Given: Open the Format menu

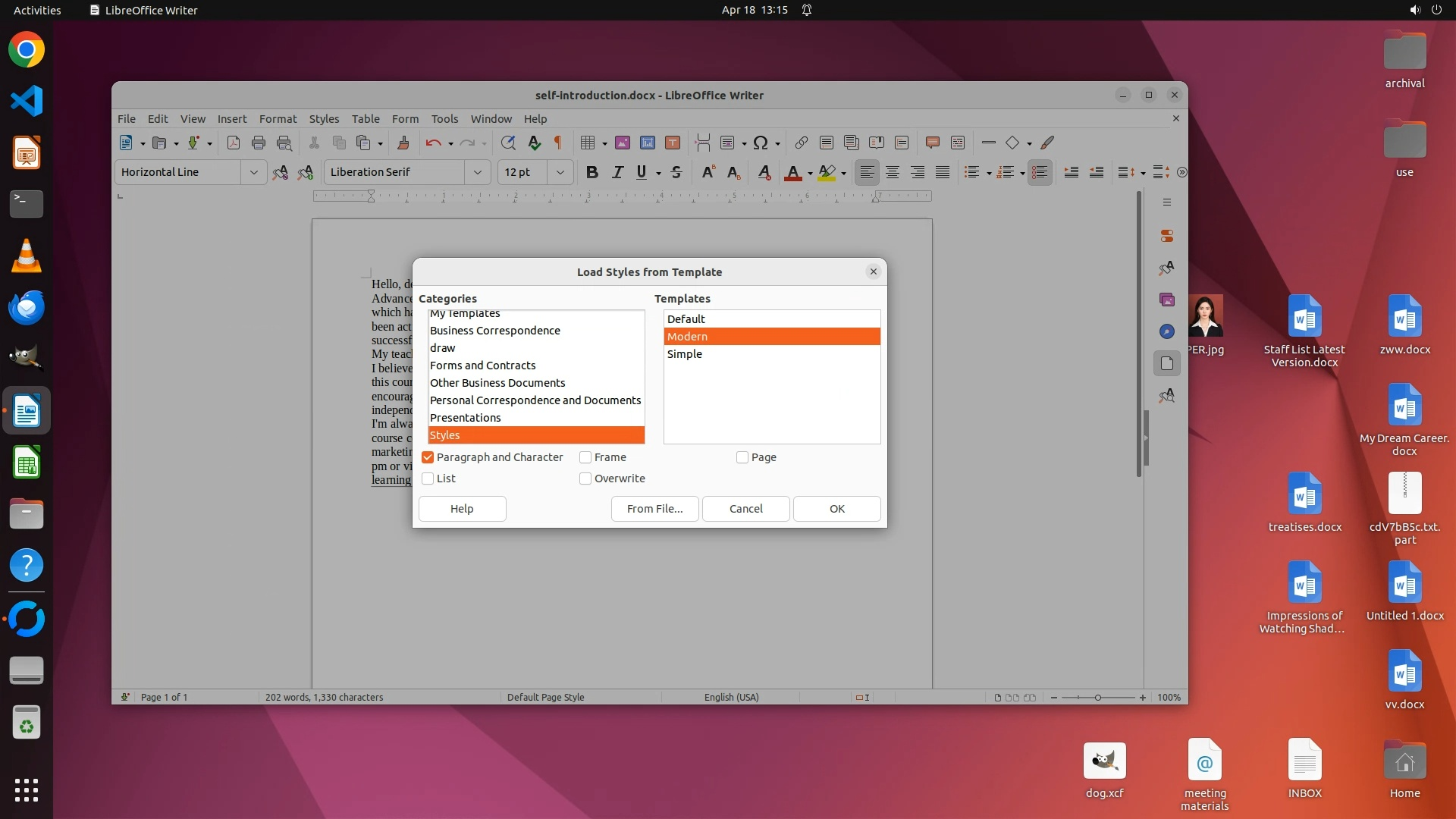Looking at the screenshot, I should 278,119.
